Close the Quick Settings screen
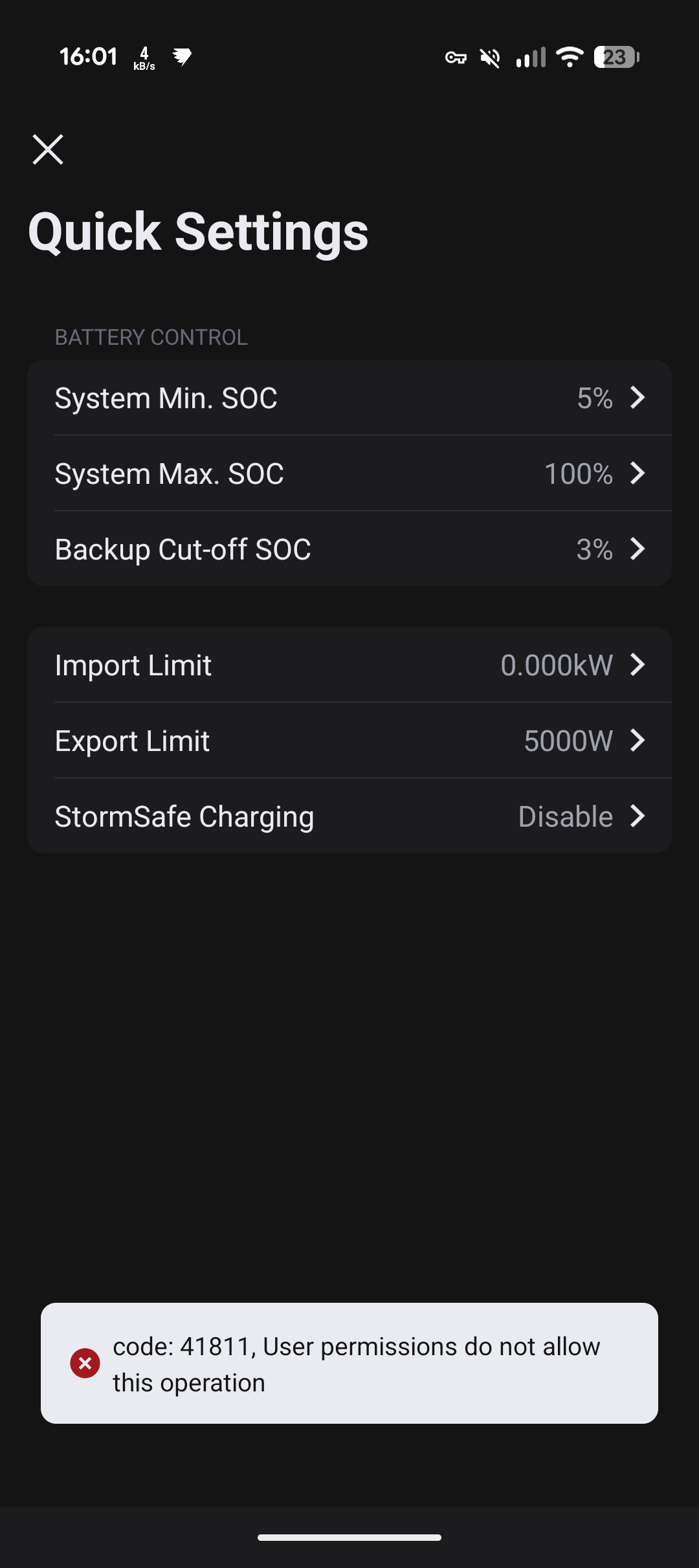This screenshot has height=1568, width=699. coord(48,150)
